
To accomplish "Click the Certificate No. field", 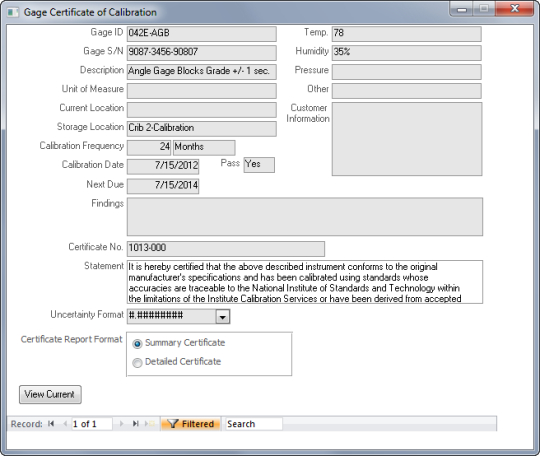I will pos(226,249).
